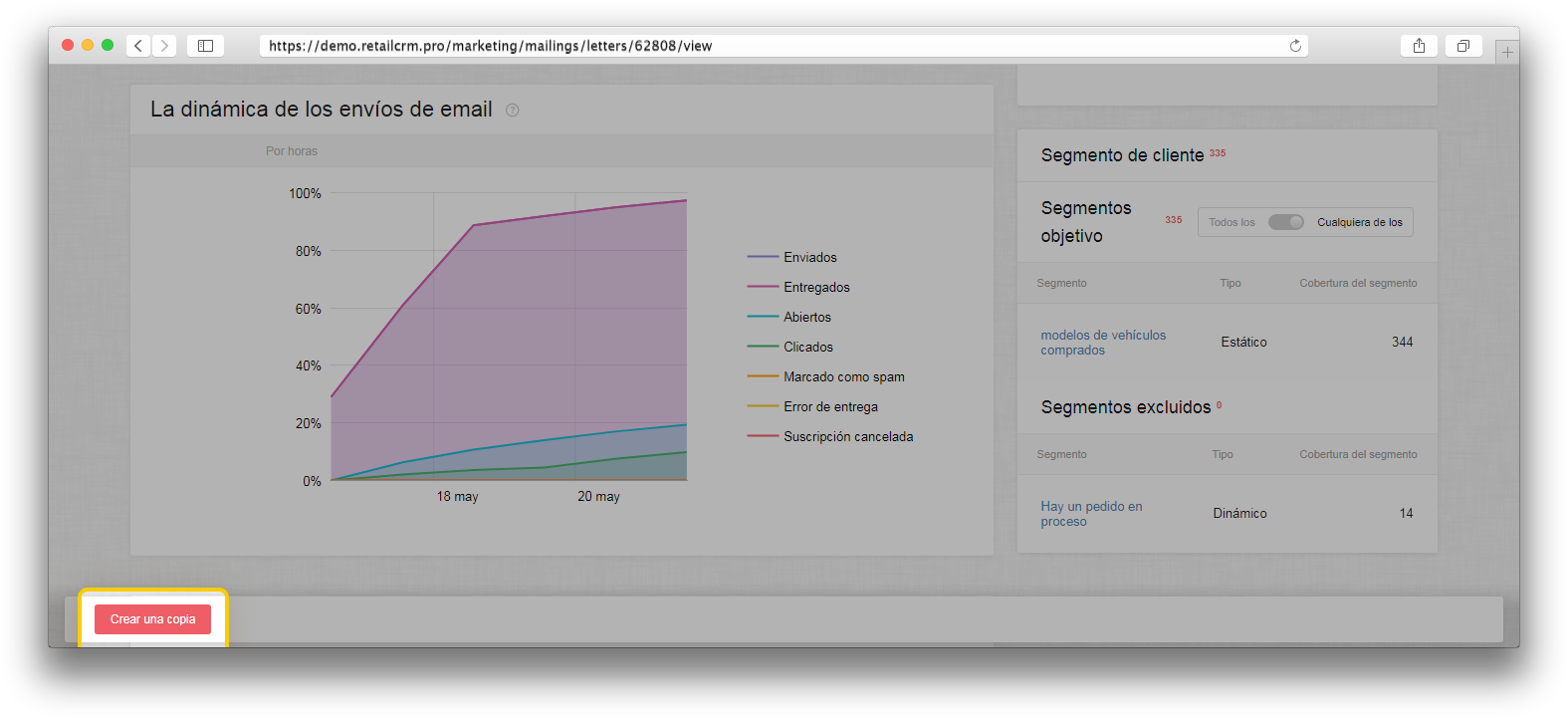Open the Hay un pedido en proceso link
The height and width of the screenshot is (718, 1568).
coord(1091,514)
